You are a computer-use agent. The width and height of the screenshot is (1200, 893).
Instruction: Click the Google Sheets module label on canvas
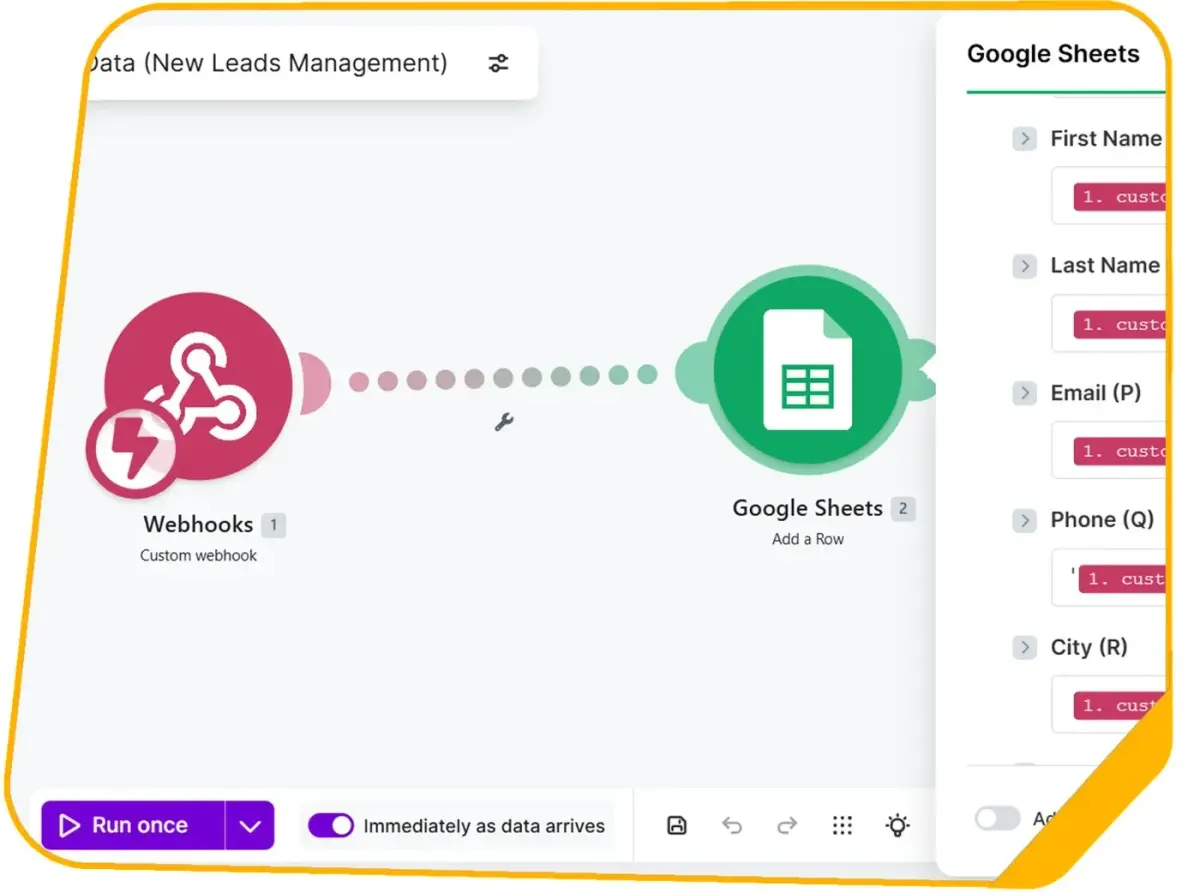click(807, 508)
